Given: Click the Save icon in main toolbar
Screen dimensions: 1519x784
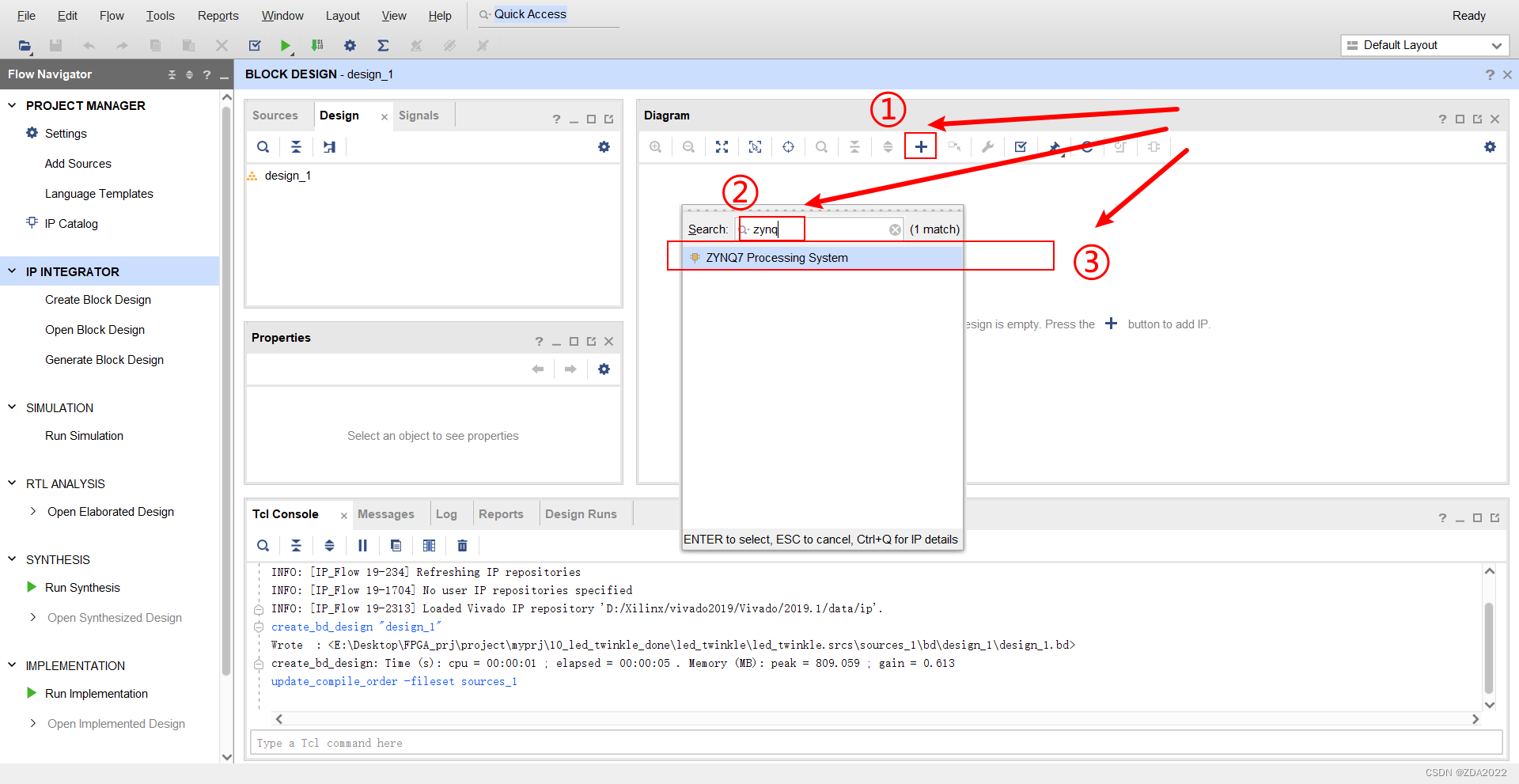Looking at the screenshot, I should click(x=55, y=46).
